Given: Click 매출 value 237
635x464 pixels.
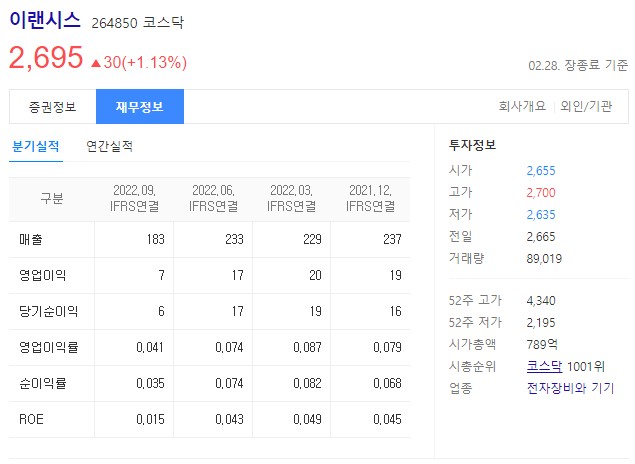Looking at the screenshot, I should (x=392, y=239).
